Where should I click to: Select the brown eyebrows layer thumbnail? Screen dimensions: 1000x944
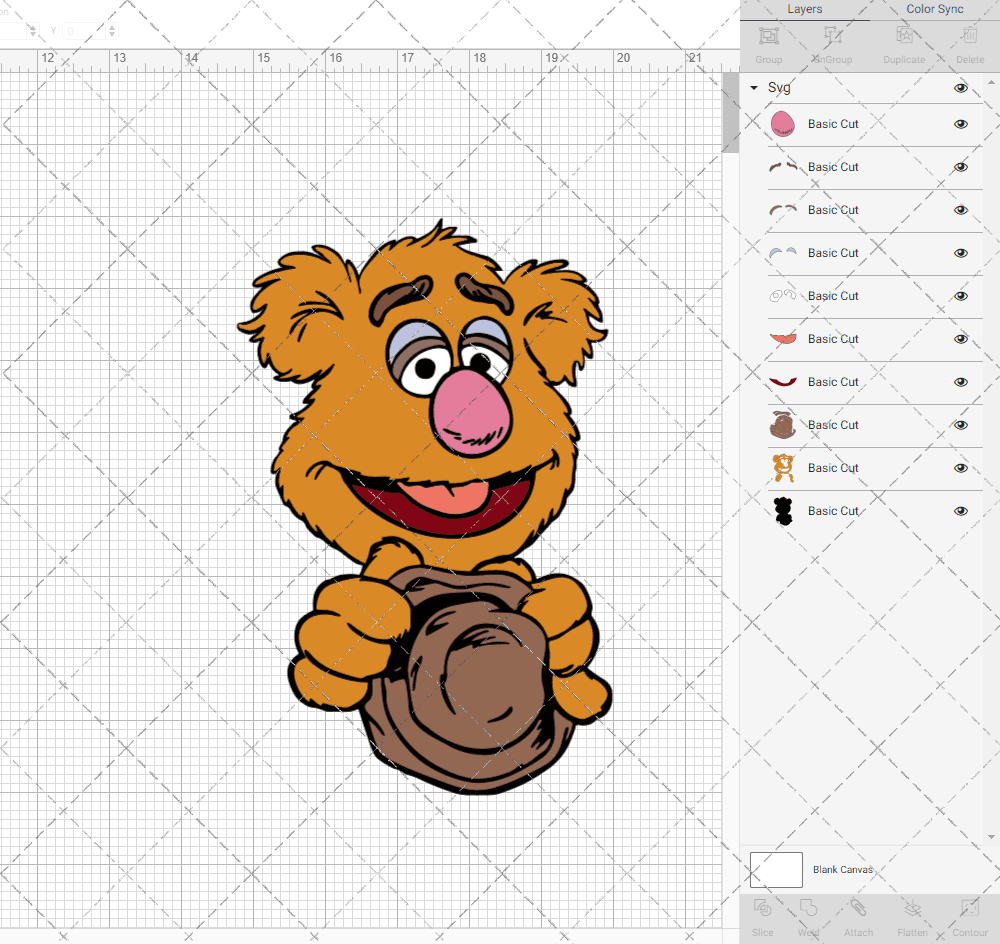[x=783, y=167]
